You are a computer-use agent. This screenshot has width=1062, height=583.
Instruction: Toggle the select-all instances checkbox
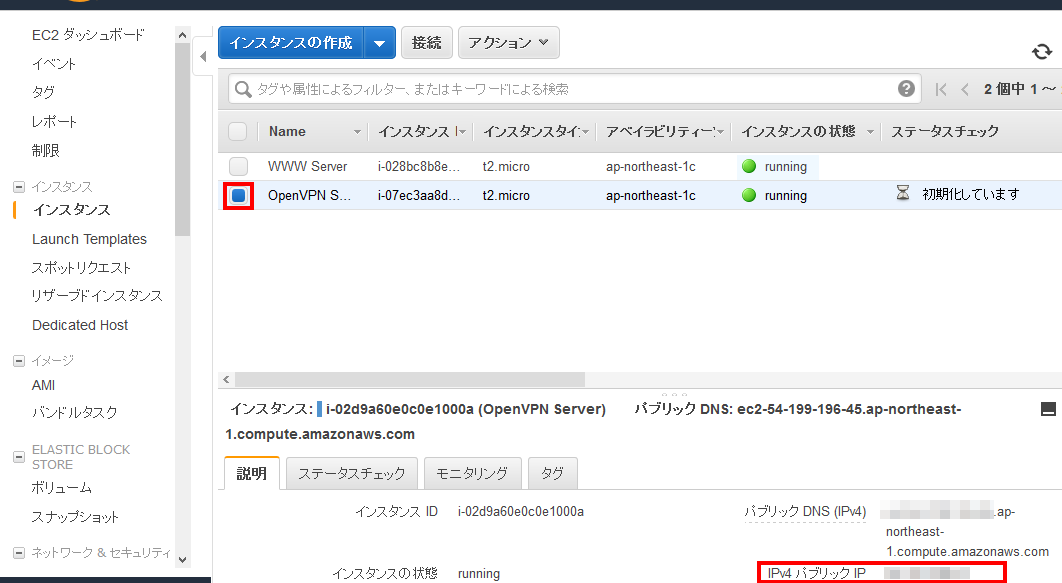point(238,131)
